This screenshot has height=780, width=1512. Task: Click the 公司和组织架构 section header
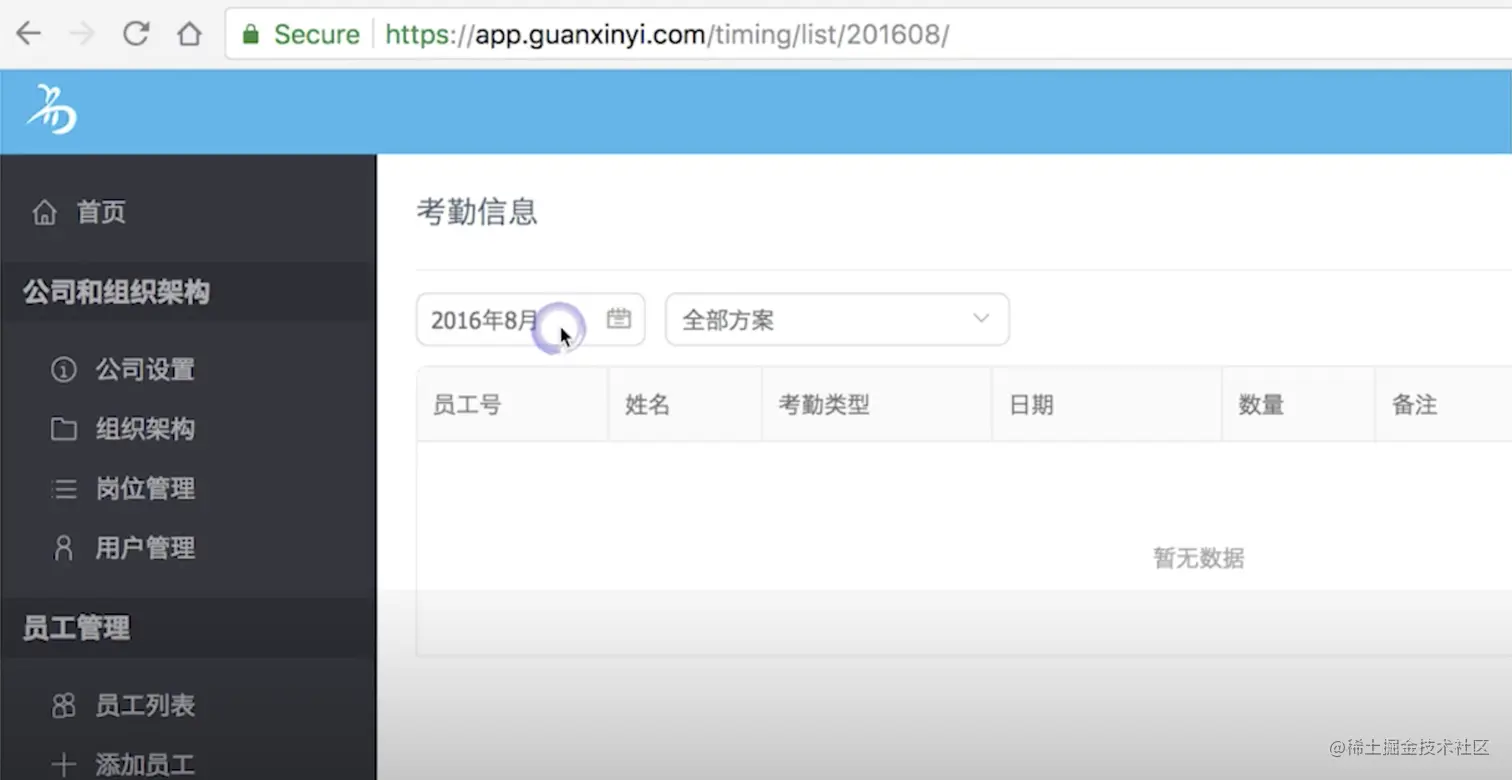pyautogui.click(x=116, y=292)
